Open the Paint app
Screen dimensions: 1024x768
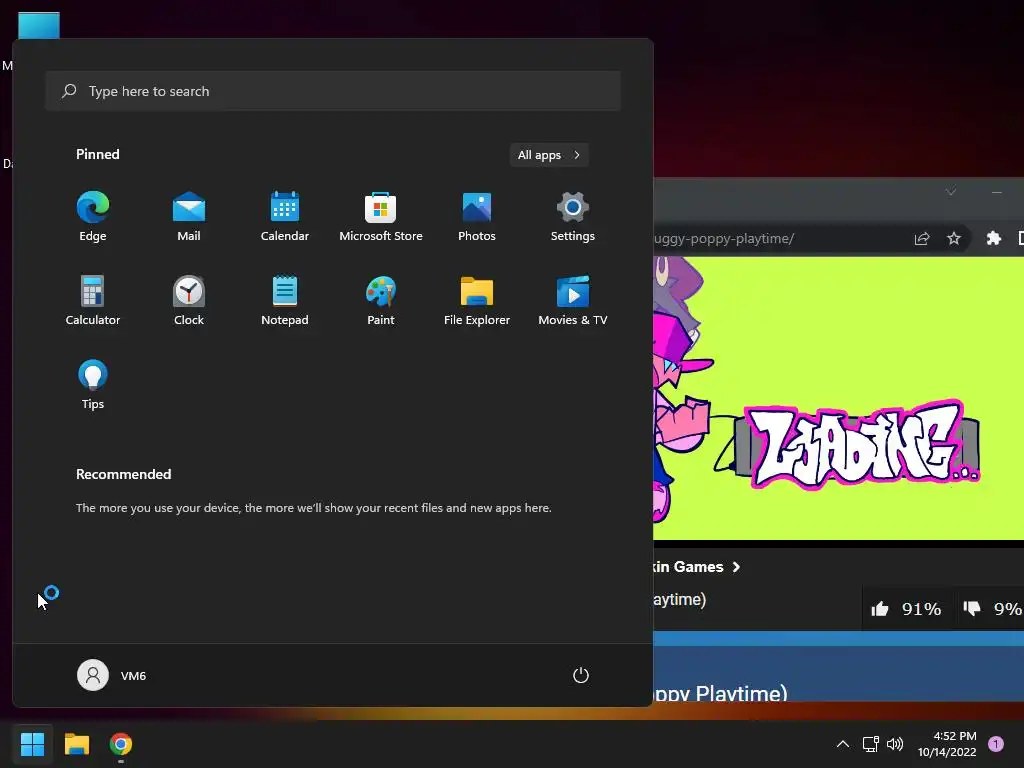381,300
